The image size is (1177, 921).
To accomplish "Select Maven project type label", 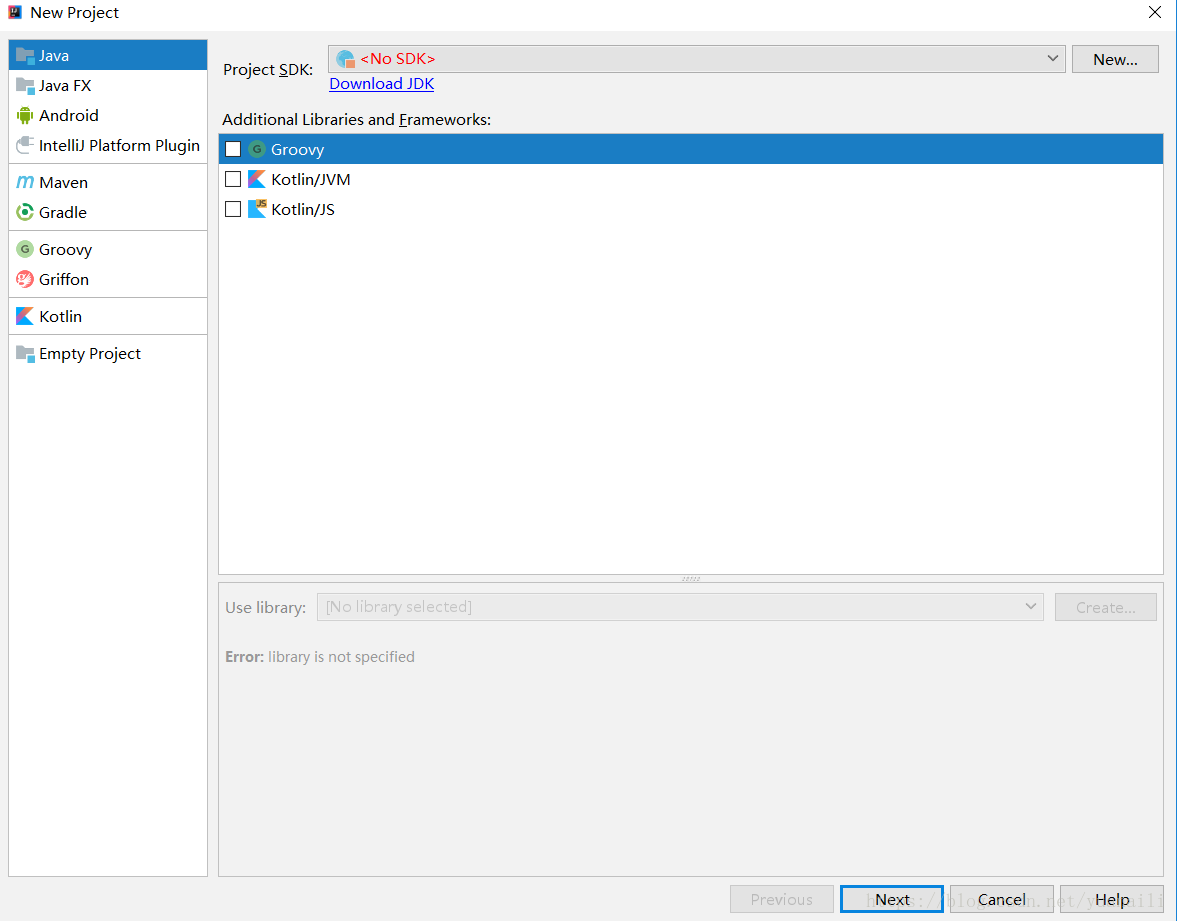I will [64, 182].
